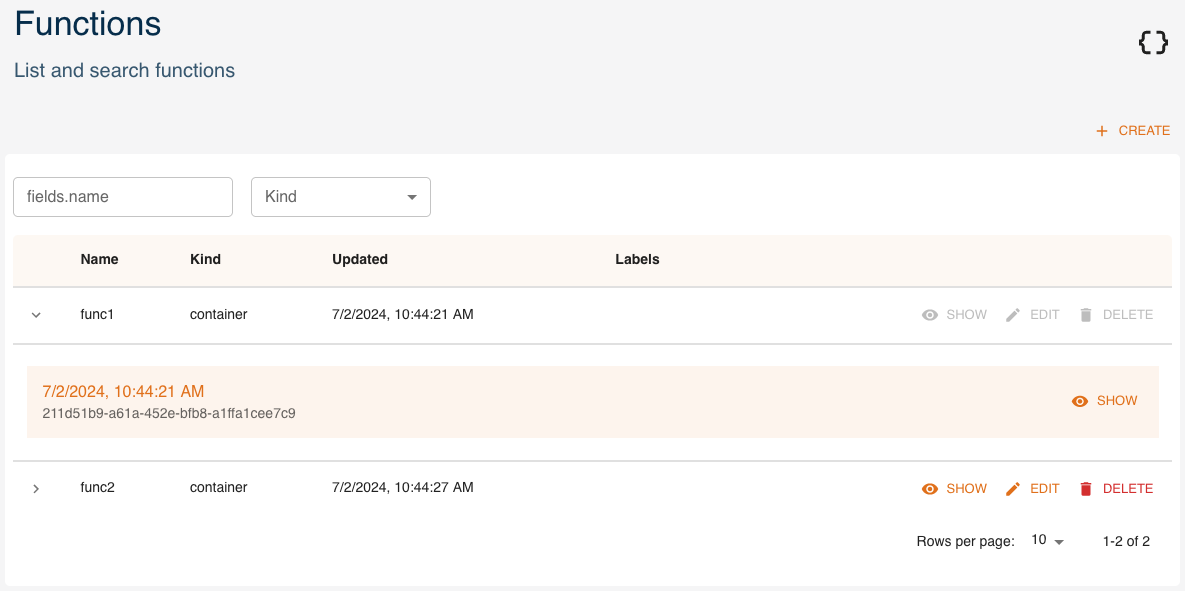Click the curly braces JSON icon
1185x591 pixels.
click(1153, 42)
